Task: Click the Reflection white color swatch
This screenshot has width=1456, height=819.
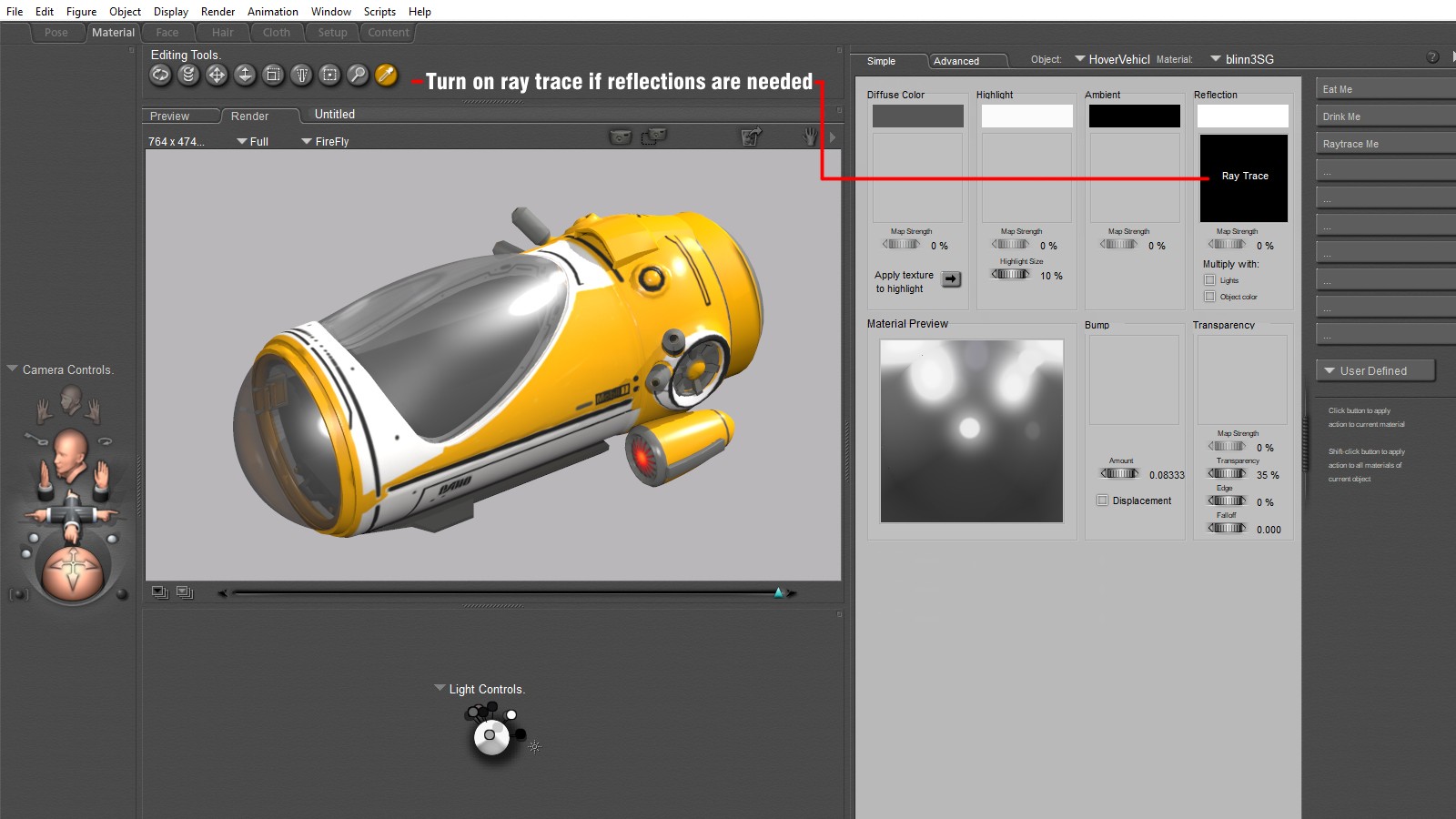Action: 1243,116
